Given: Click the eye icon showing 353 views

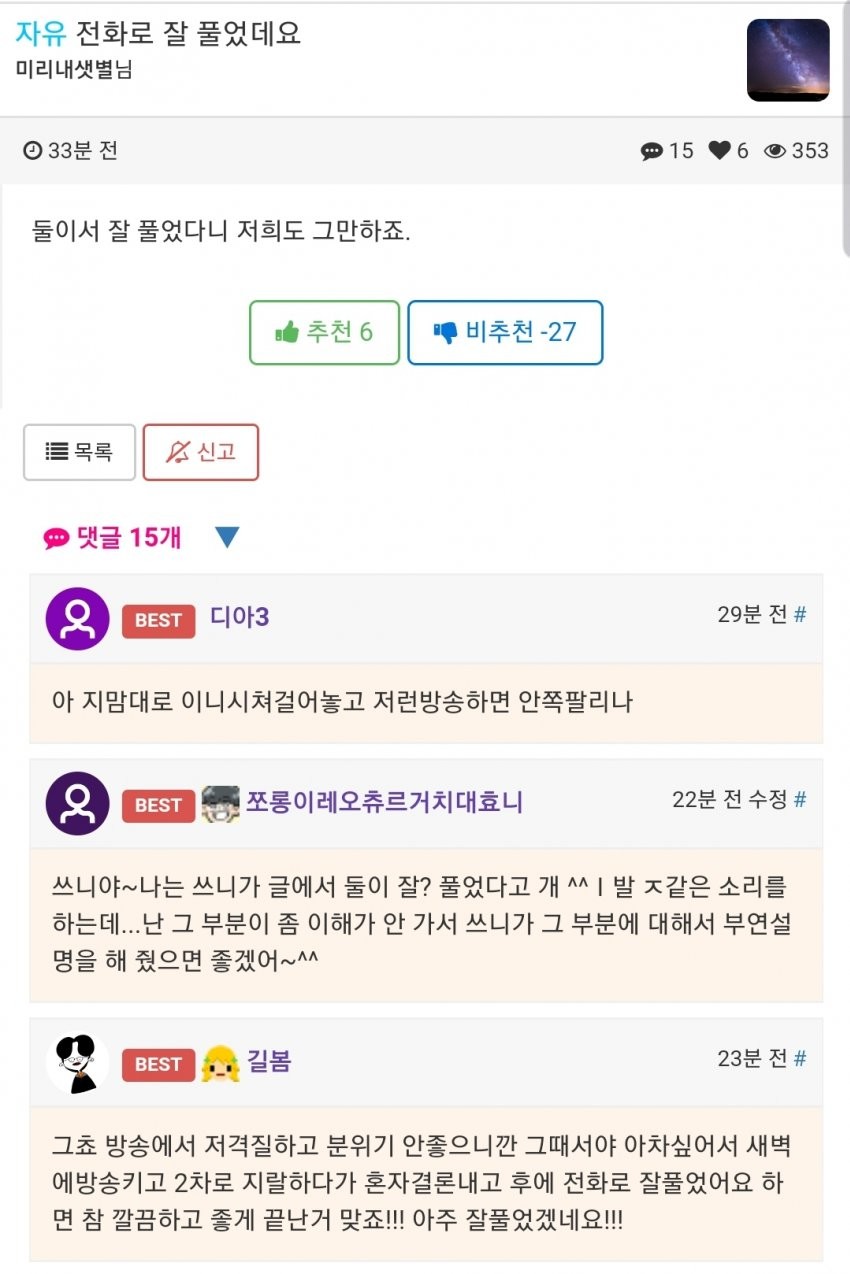Looking at the screenshot, I should click(775, 151).
